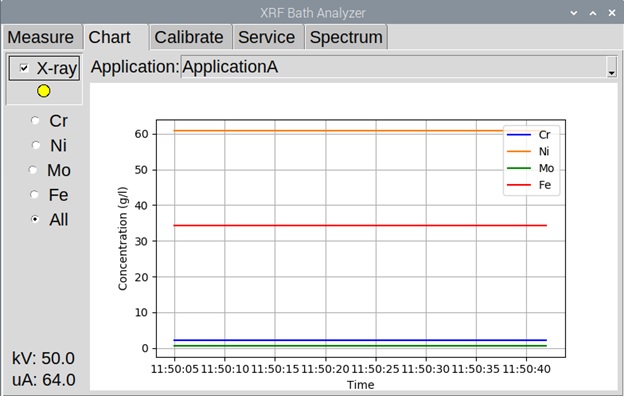Open the Spectrum tab

(x=346, y=37)
